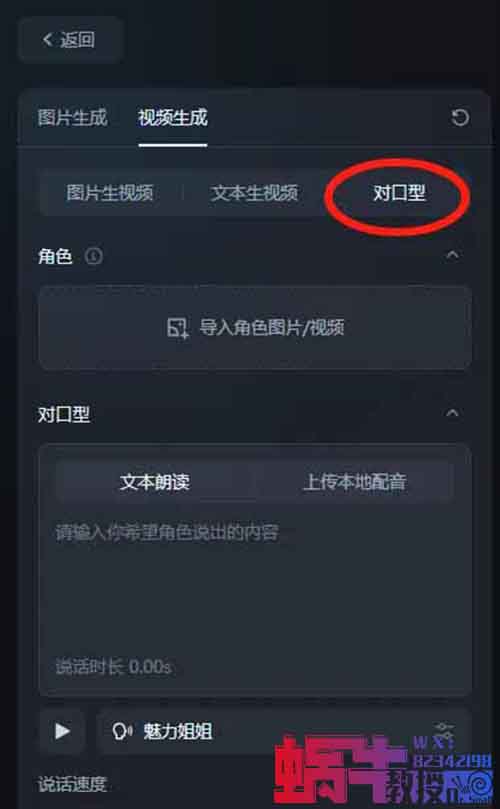Click the info icon beside 角色
The image size is (500, 809).
click(x=93, y=256)
